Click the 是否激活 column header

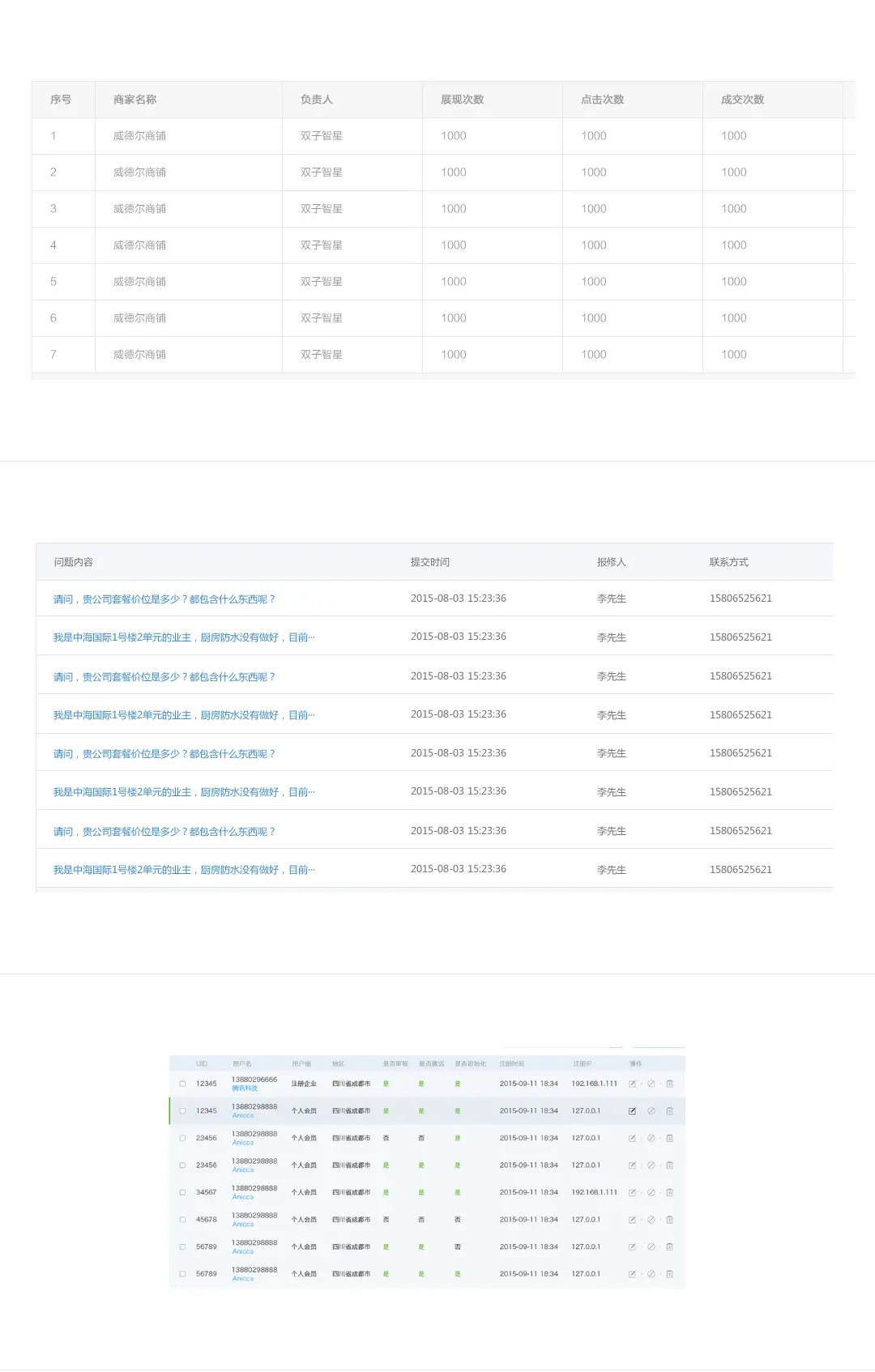(431, 1063)
